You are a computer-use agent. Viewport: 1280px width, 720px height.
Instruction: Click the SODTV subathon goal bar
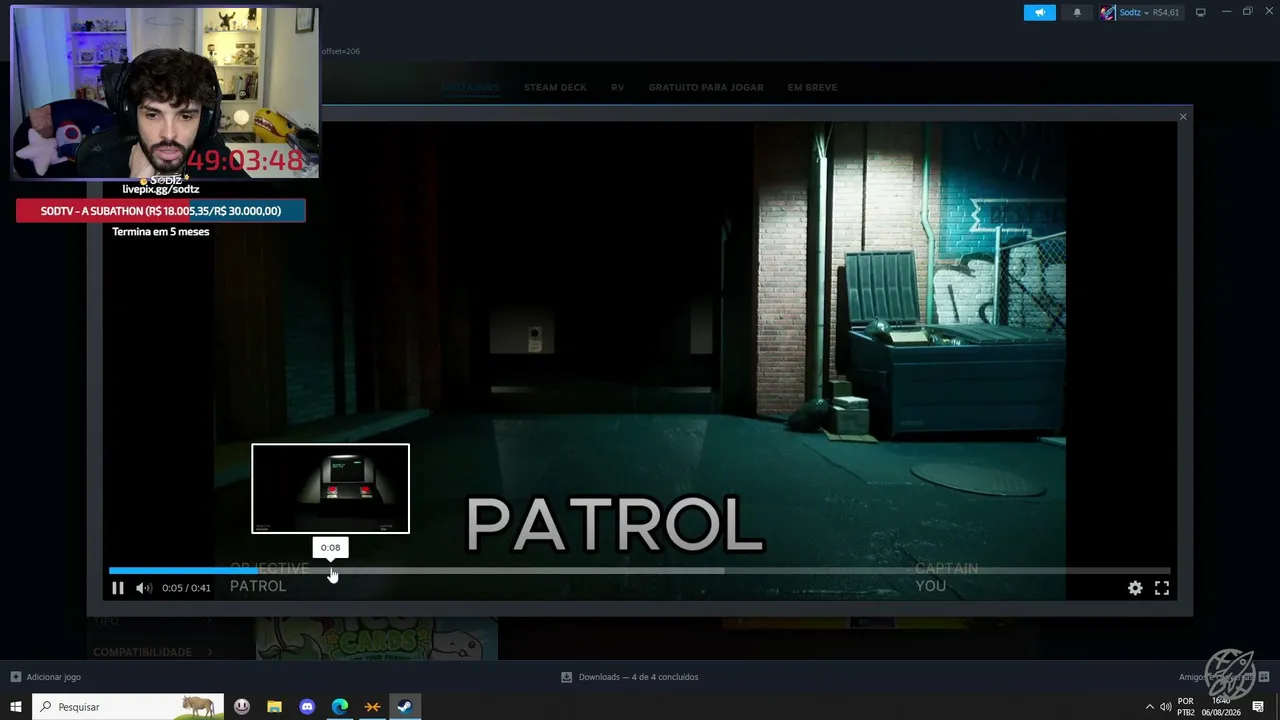click(160, 211)
